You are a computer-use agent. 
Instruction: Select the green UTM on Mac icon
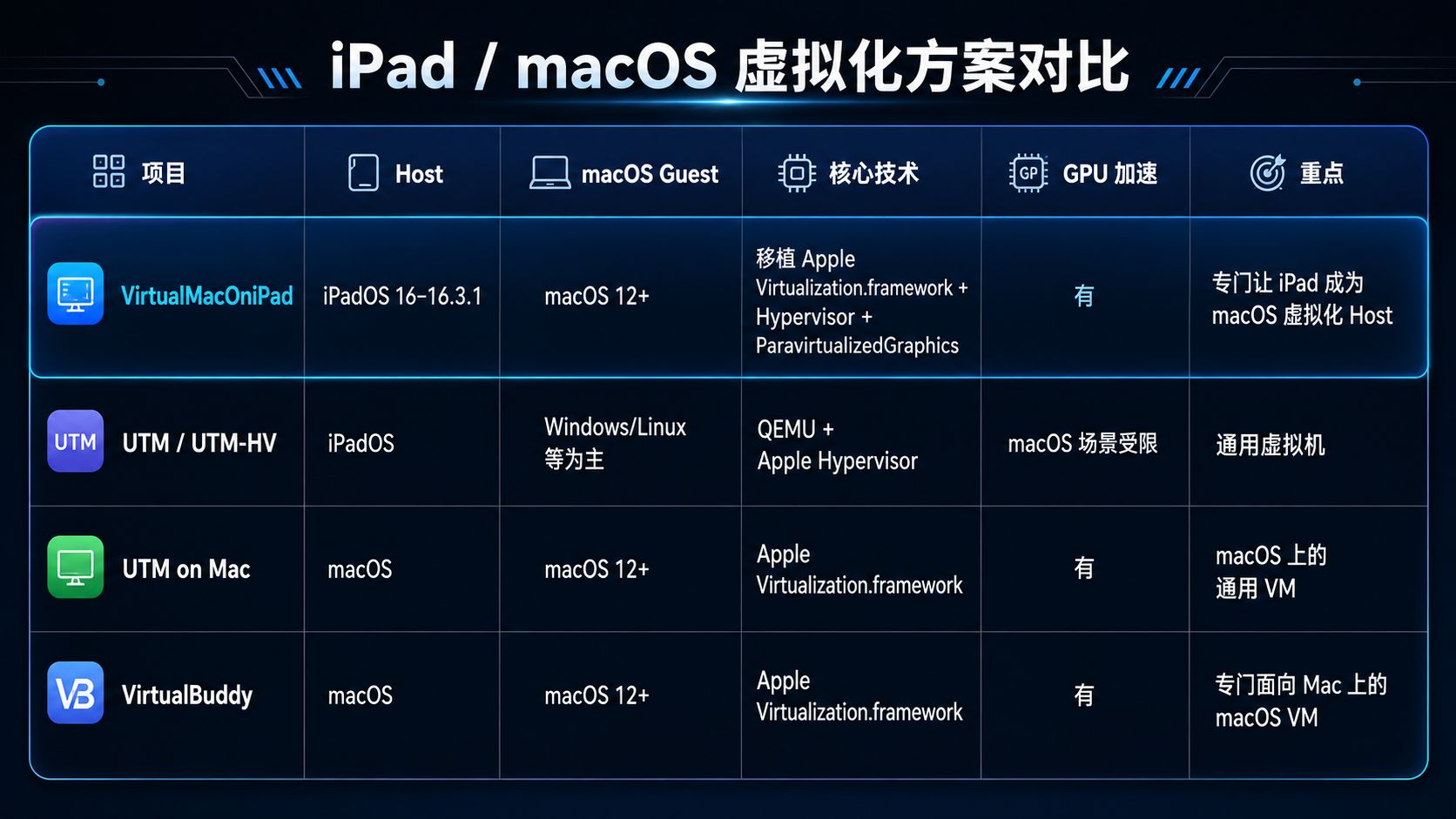(x=76, y=567)
